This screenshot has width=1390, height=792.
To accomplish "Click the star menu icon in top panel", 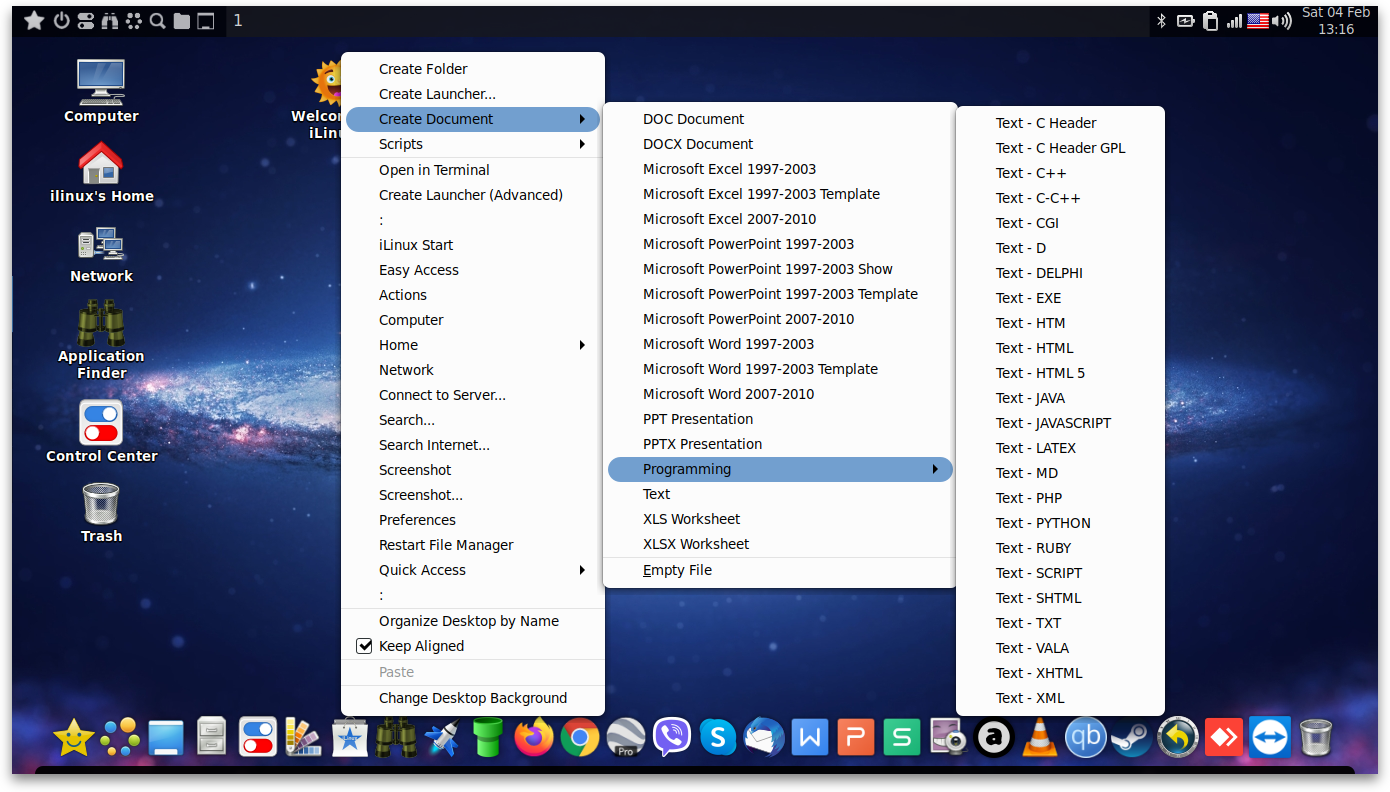I will pyautogui.click(x=34, y=21).
